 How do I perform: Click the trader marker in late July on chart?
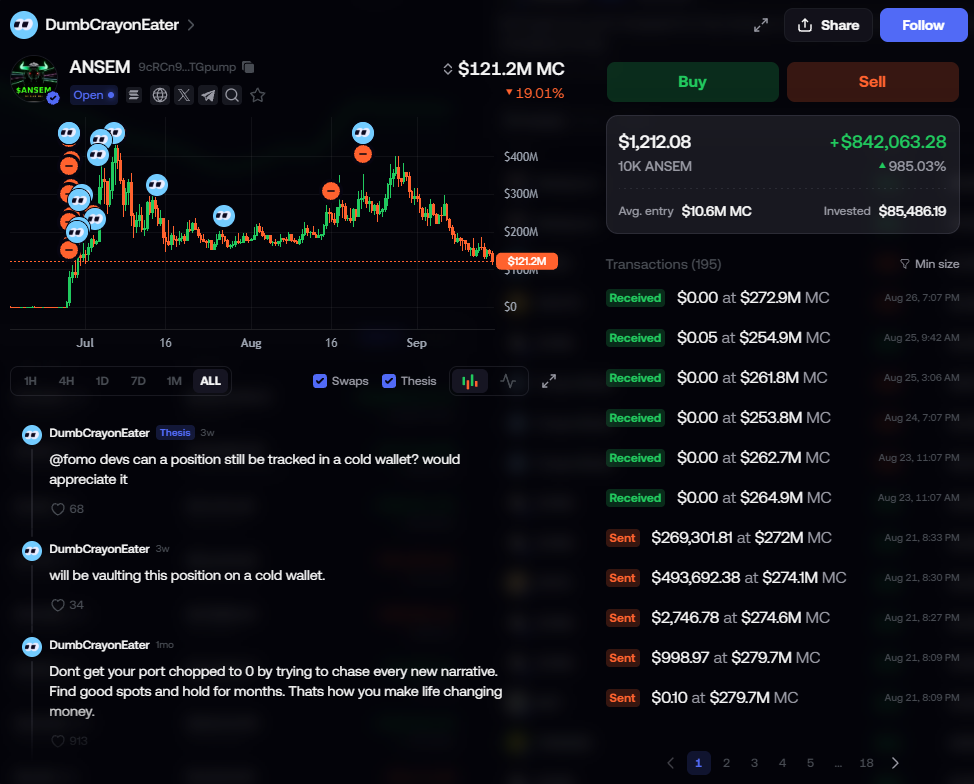click(224, 216)
